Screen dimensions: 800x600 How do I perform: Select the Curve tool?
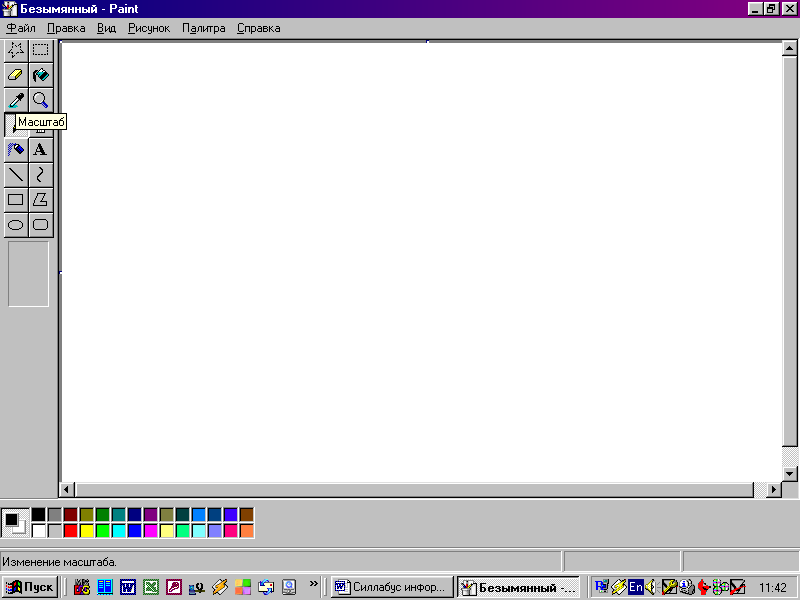(41, 174)
